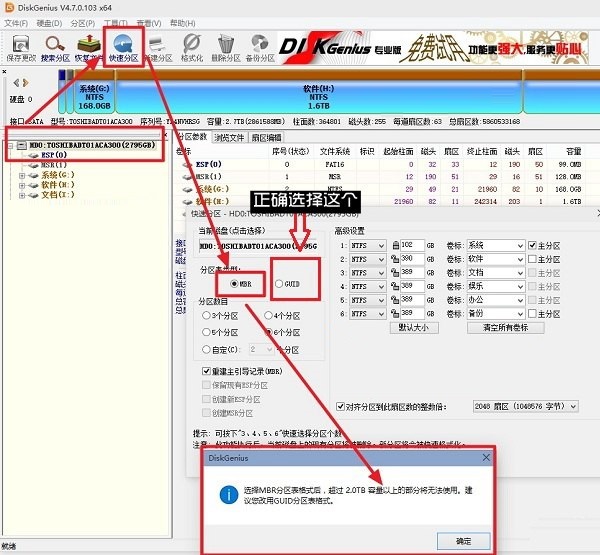Image resolution: width=600 pixels, height=555 pixels.
Task: Click lock icon beside partition 1 size
Action: [396, 245]
